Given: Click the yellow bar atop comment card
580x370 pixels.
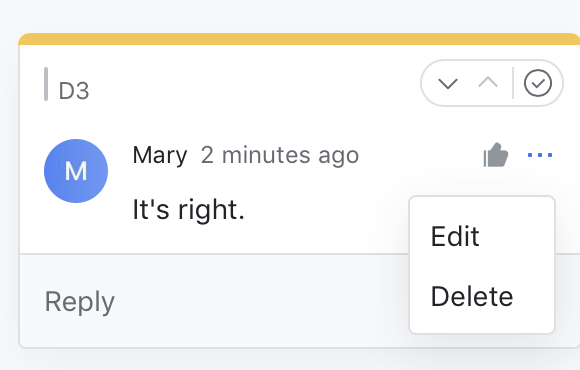Looking at the screenshot, I should [299, 39].
